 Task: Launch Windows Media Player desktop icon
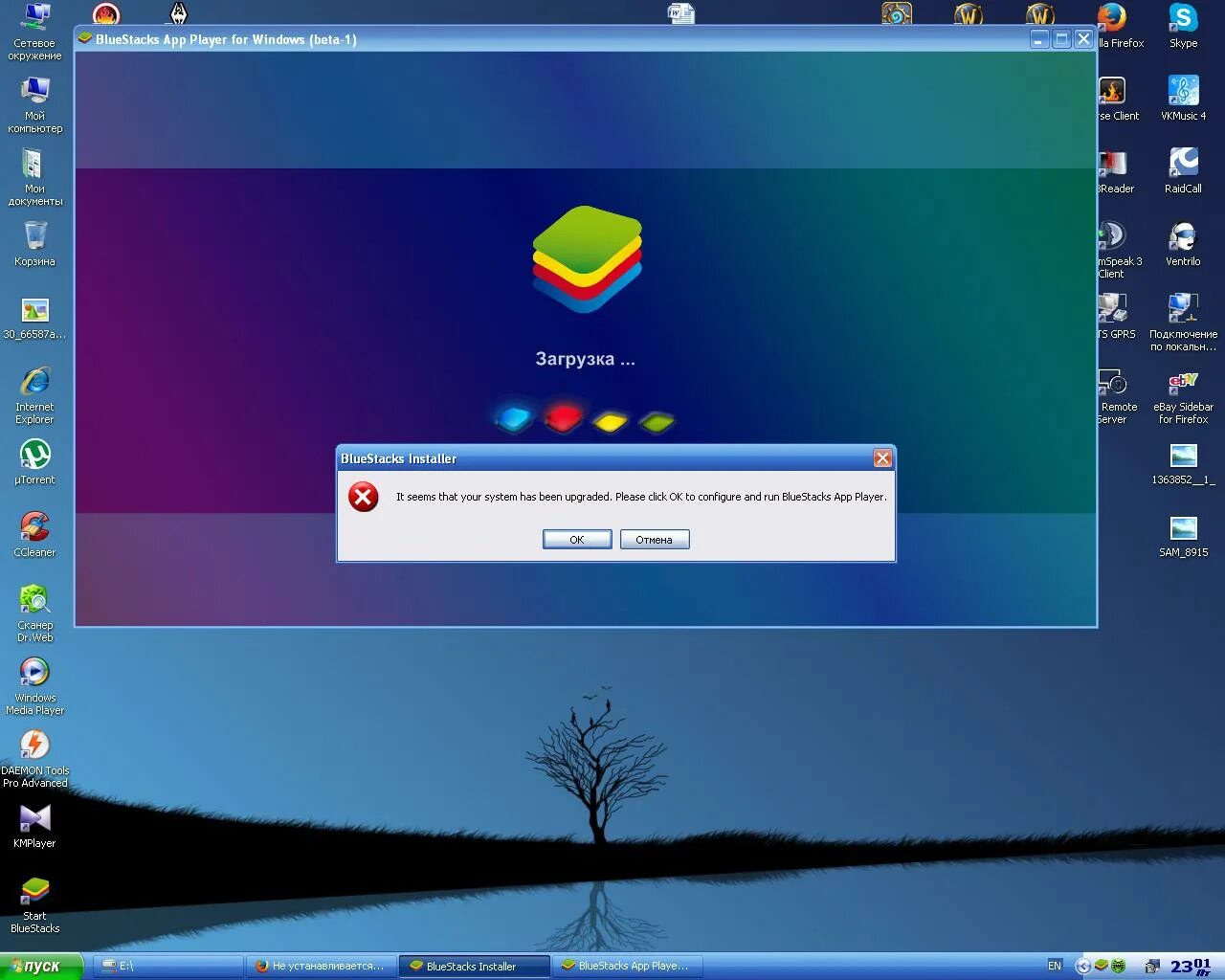[x=34, y=685]
